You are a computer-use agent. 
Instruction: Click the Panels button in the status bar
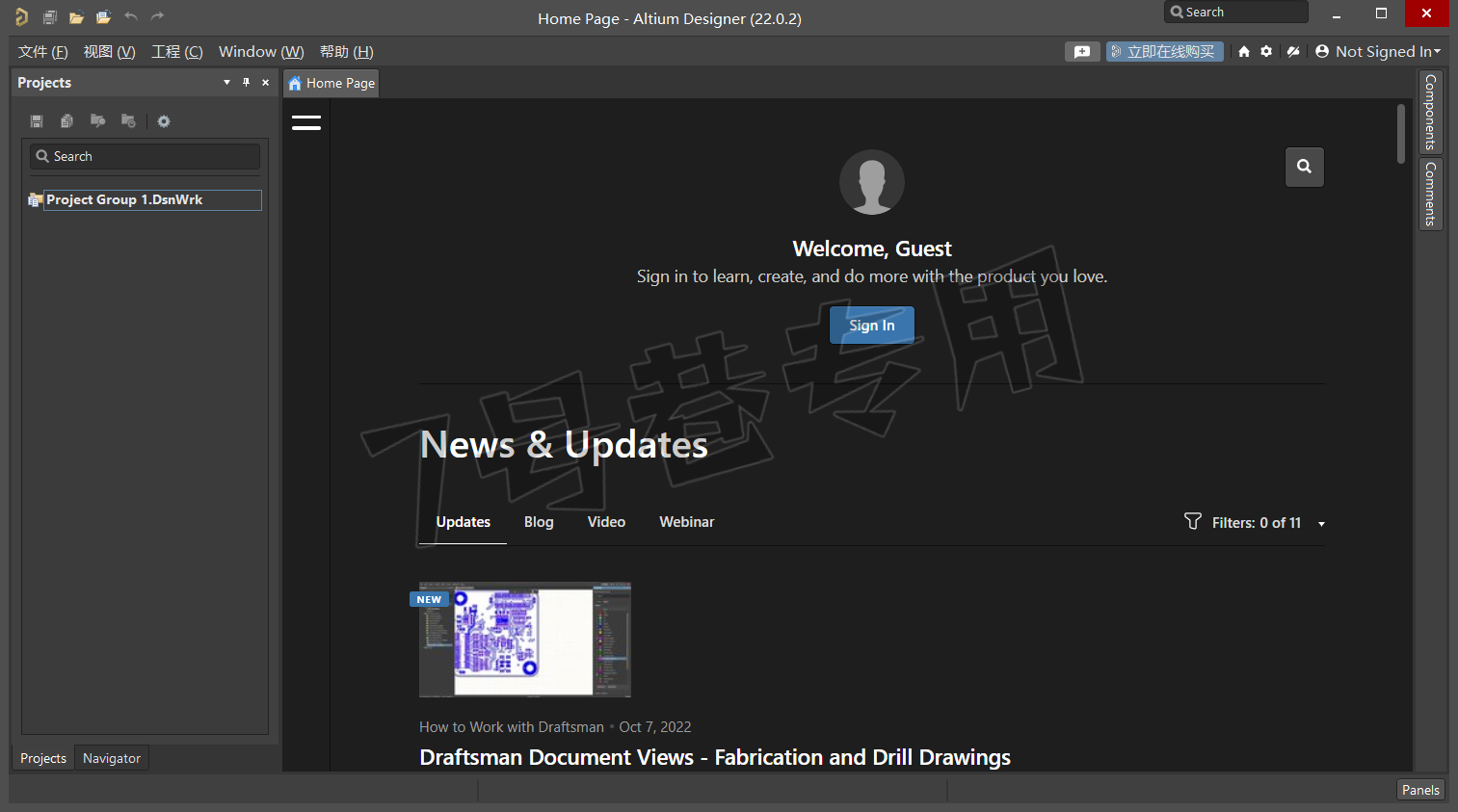[1420, 790]
